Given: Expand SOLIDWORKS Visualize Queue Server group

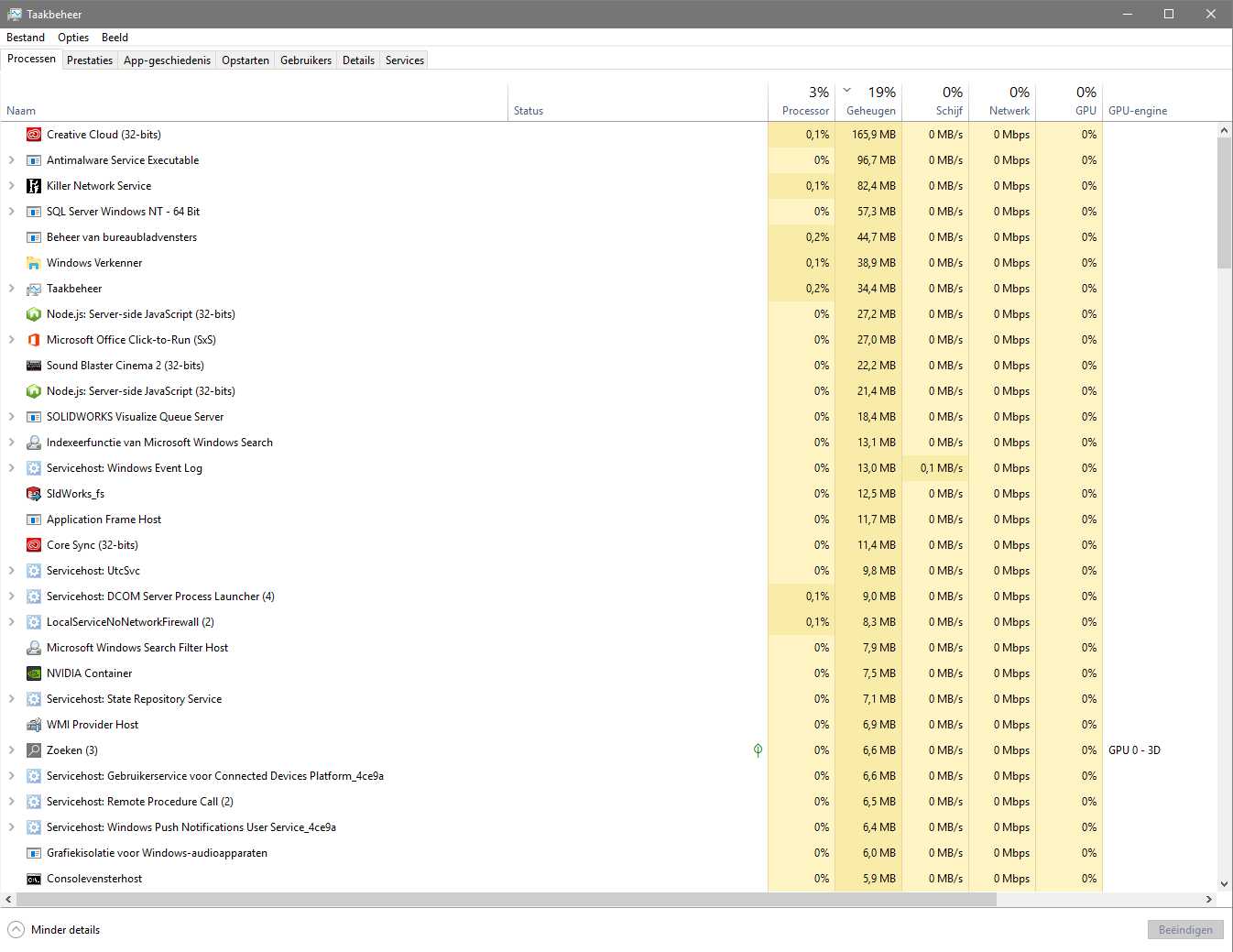Looking at the screenshot, I should 11,417.
